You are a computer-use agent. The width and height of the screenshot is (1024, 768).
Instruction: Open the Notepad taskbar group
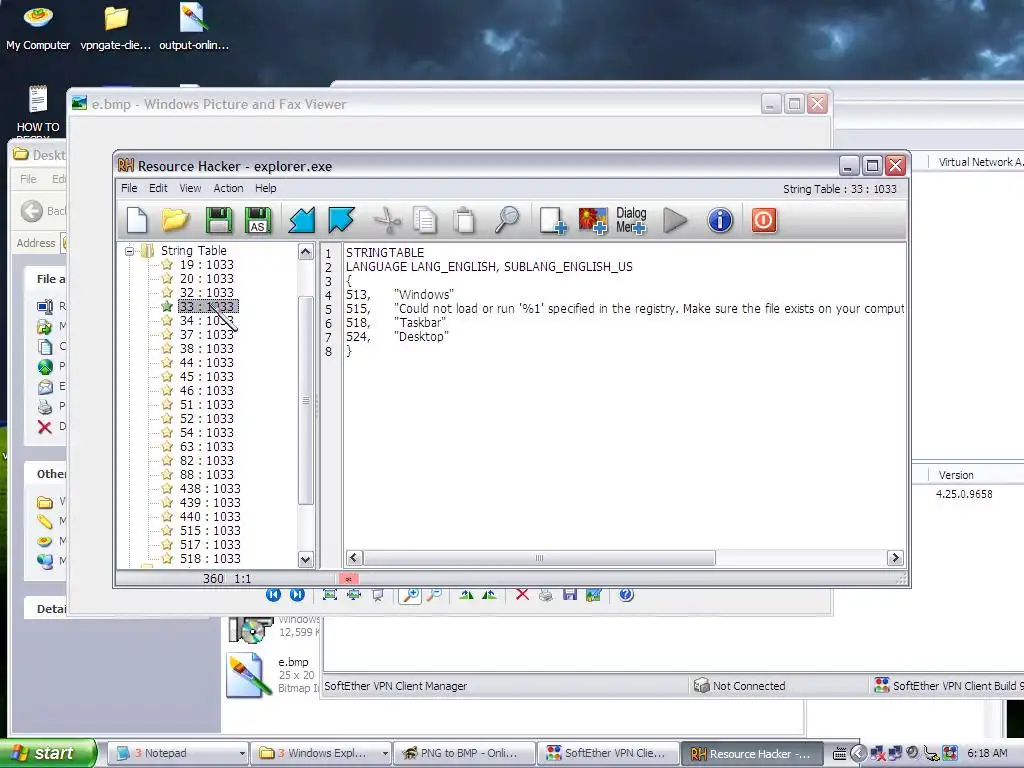point(178,753)
